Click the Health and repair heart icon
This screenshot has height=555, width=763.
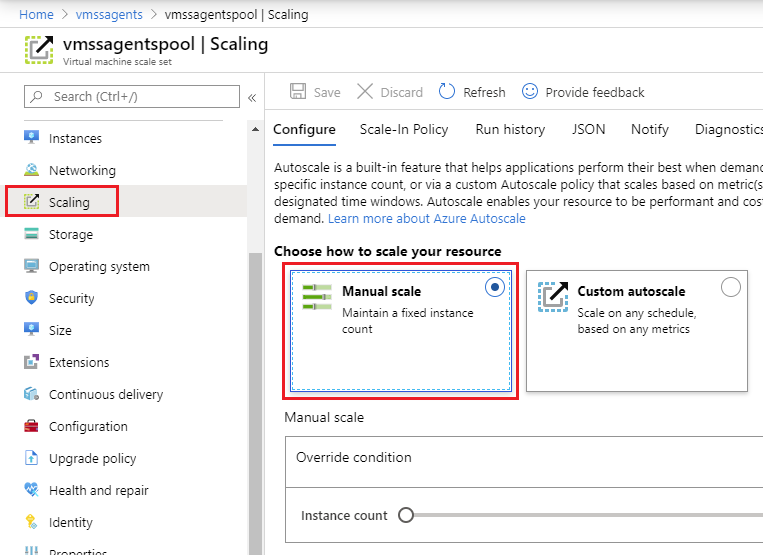click(32, 489)
